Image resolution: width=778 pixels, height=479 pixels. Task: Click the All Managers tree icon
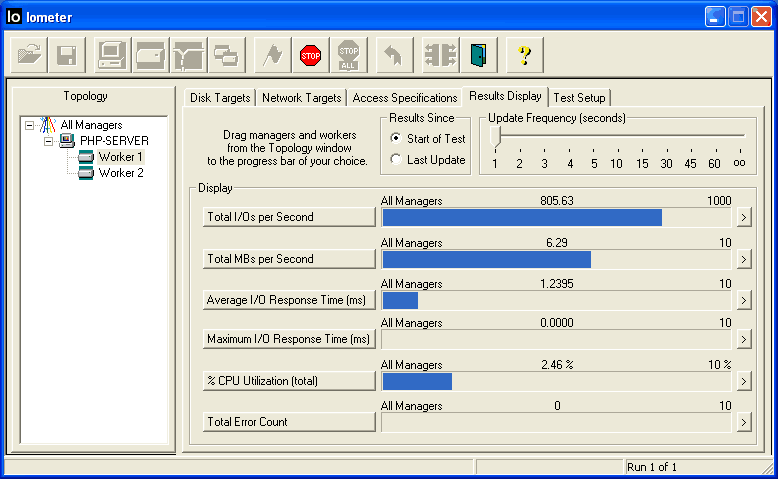[48, 125]
